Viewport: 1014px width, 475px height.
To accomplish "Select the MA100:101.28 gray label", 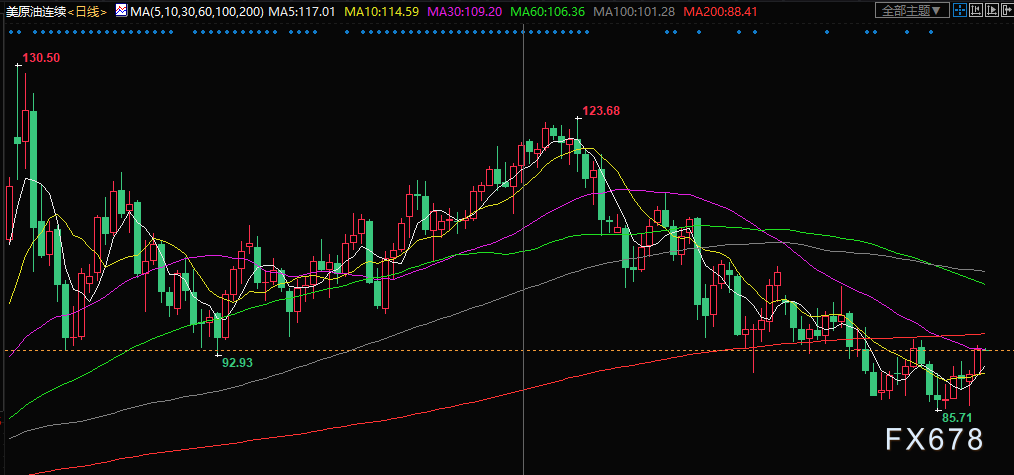I will pos(634,11).
